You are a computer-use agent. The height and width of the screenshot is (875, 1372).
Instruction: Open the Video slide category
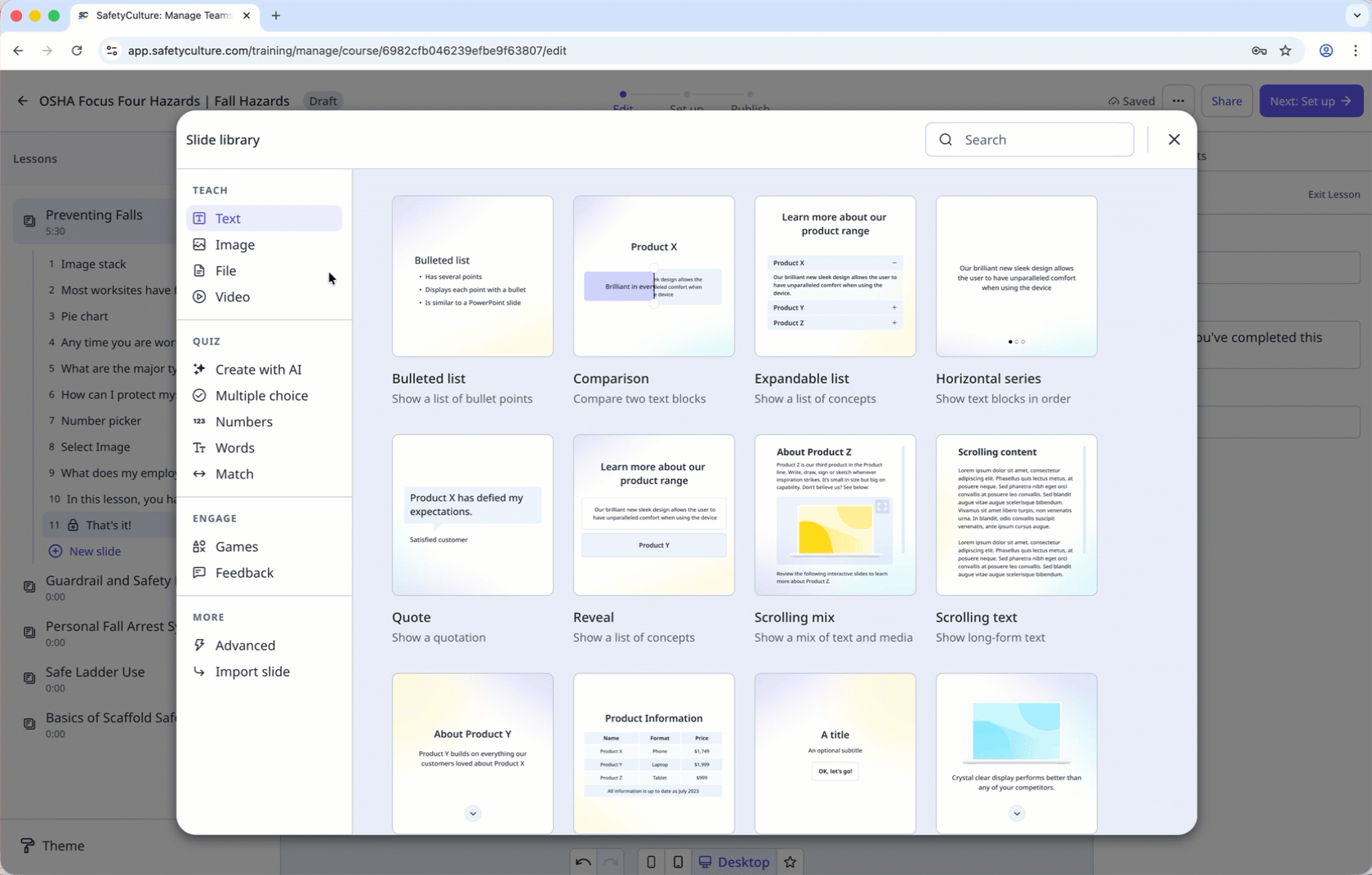point(264,296)
